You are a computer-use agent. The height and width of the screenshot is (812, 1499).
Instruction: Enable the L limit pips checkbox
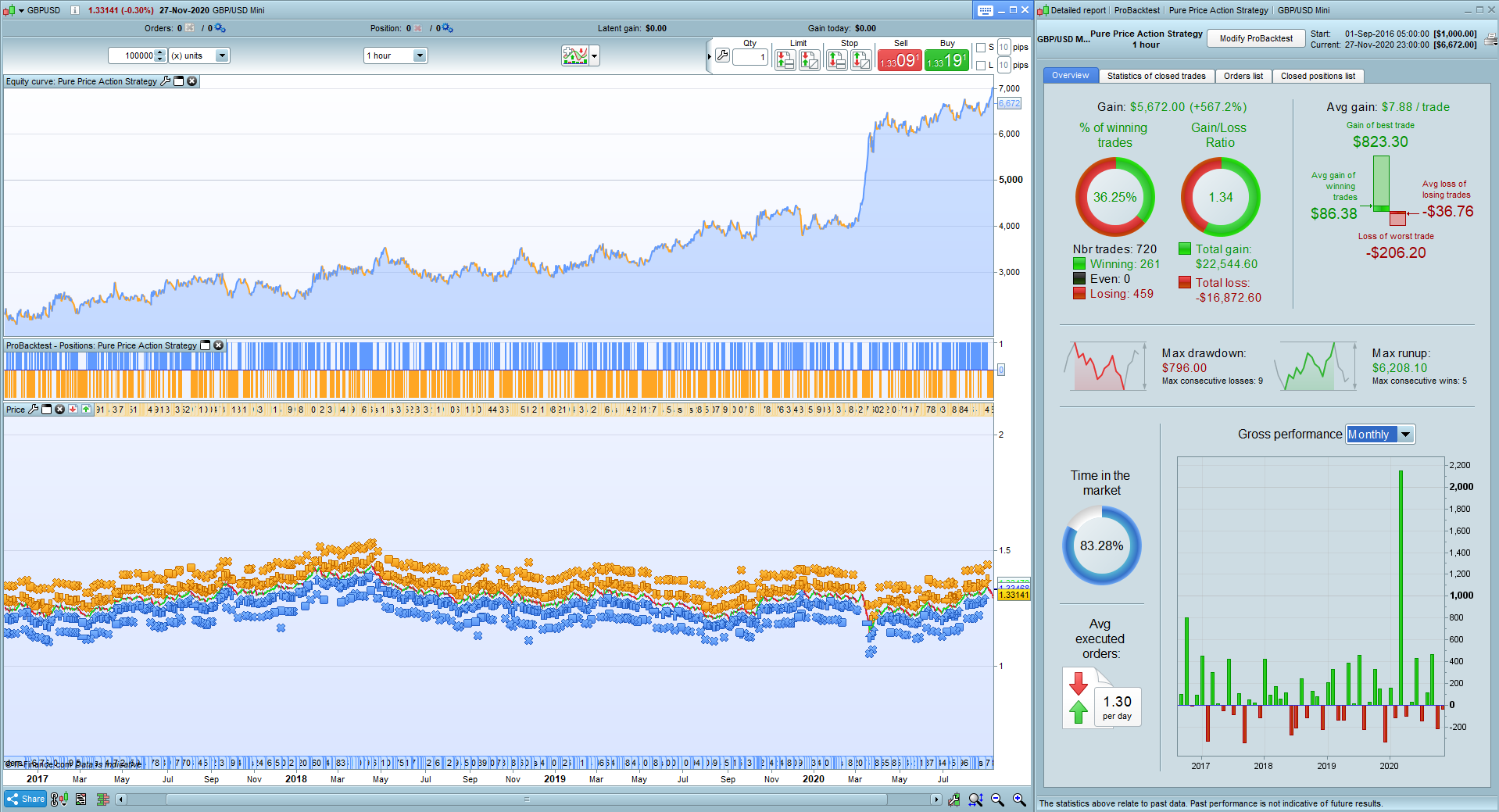(x=982, y=65)
